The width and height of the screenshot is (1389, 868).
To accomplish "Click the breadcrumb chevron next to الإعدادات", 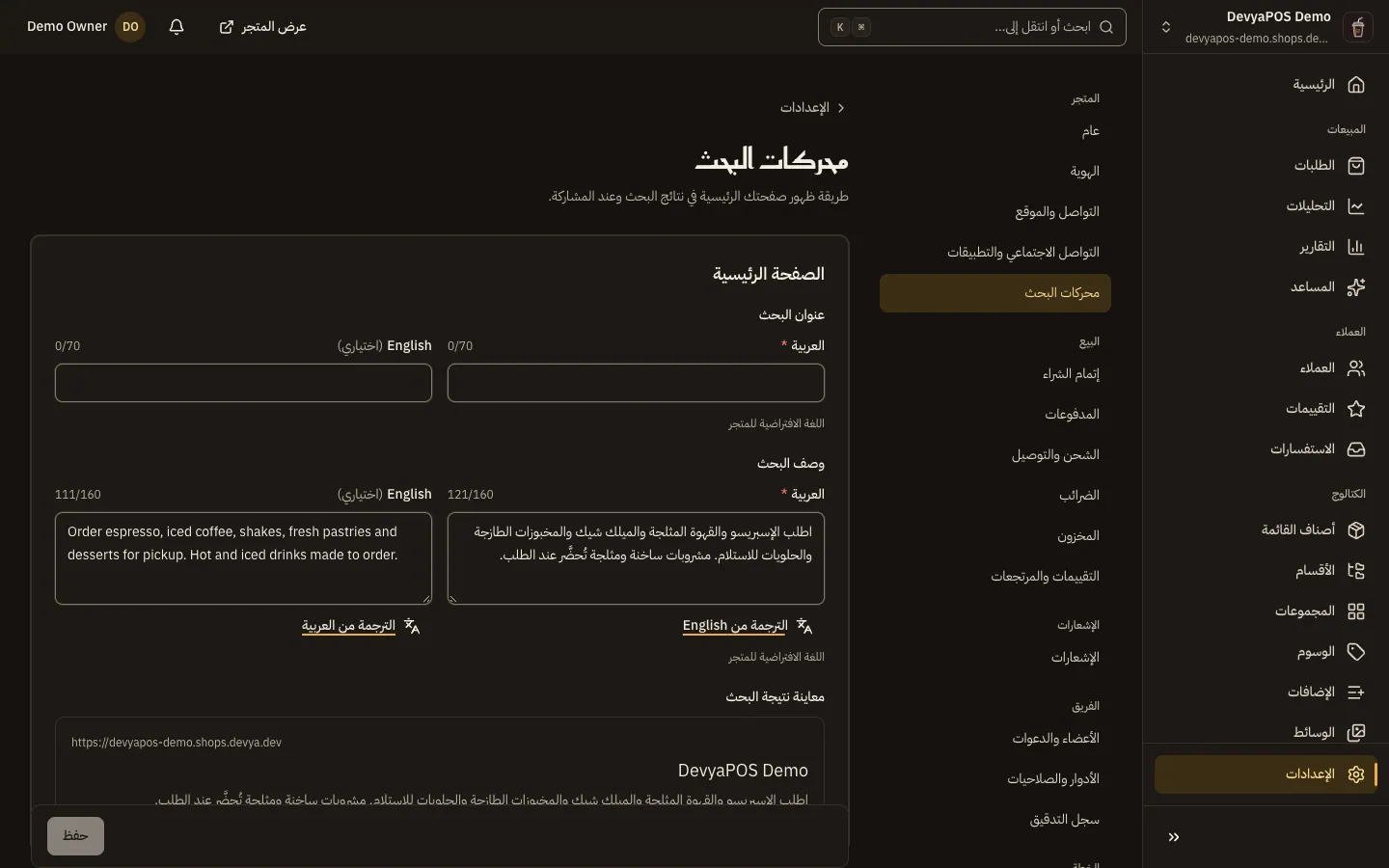I will click(841, 108).
